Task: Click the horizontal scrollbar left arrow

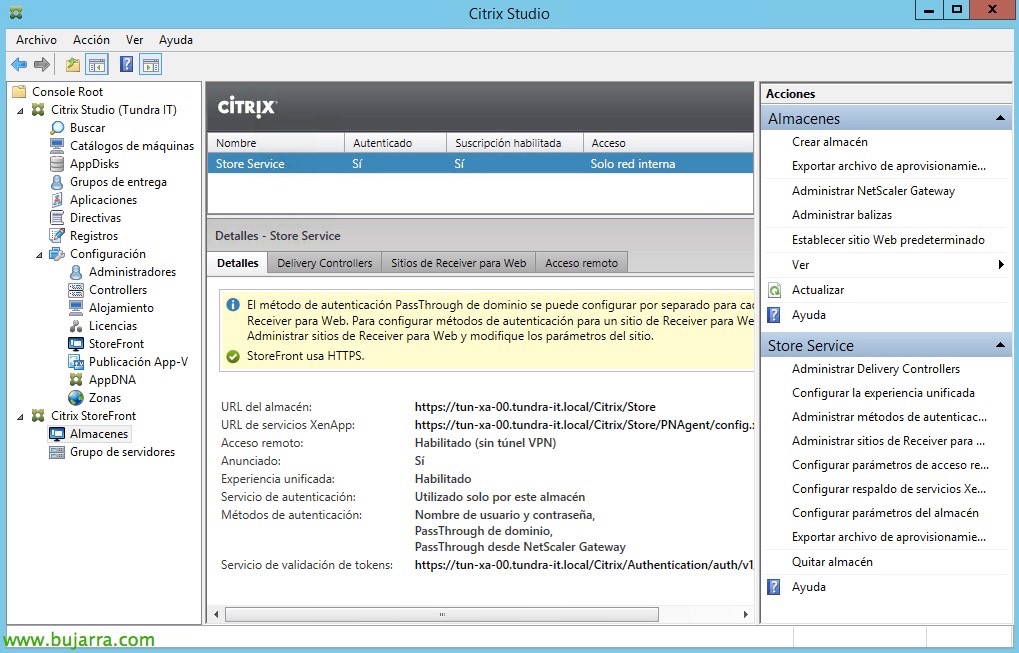Action: (216, 614)
